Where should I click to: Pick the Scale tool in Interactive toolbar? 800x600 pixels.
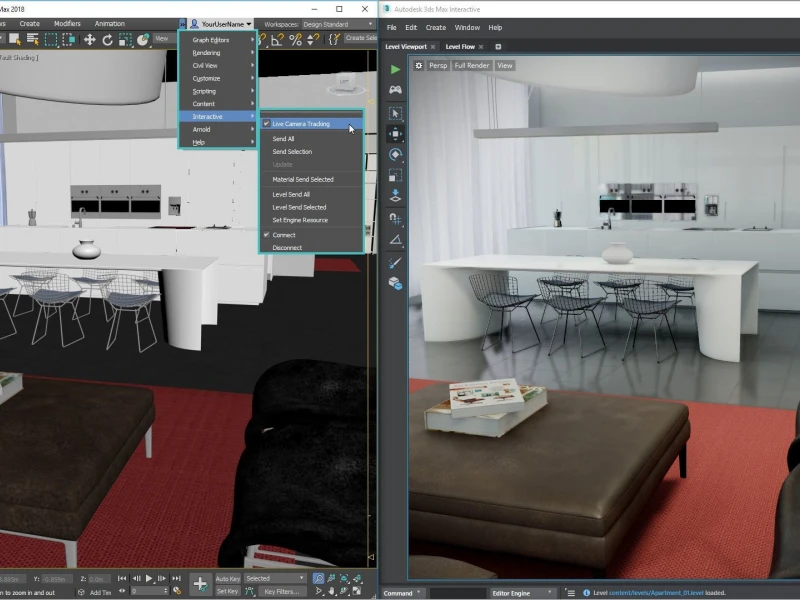click(x=395, y=176)
